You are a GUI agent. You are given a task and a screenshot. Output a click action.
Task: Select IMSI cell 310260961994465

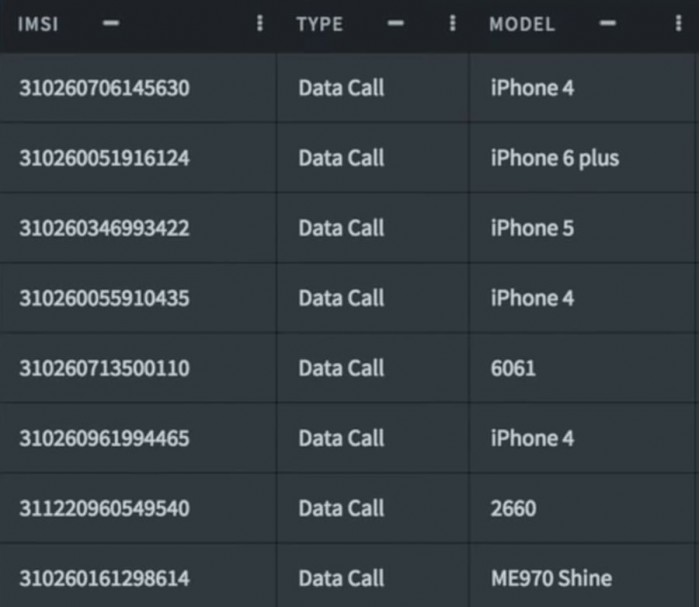click(104, 438)
